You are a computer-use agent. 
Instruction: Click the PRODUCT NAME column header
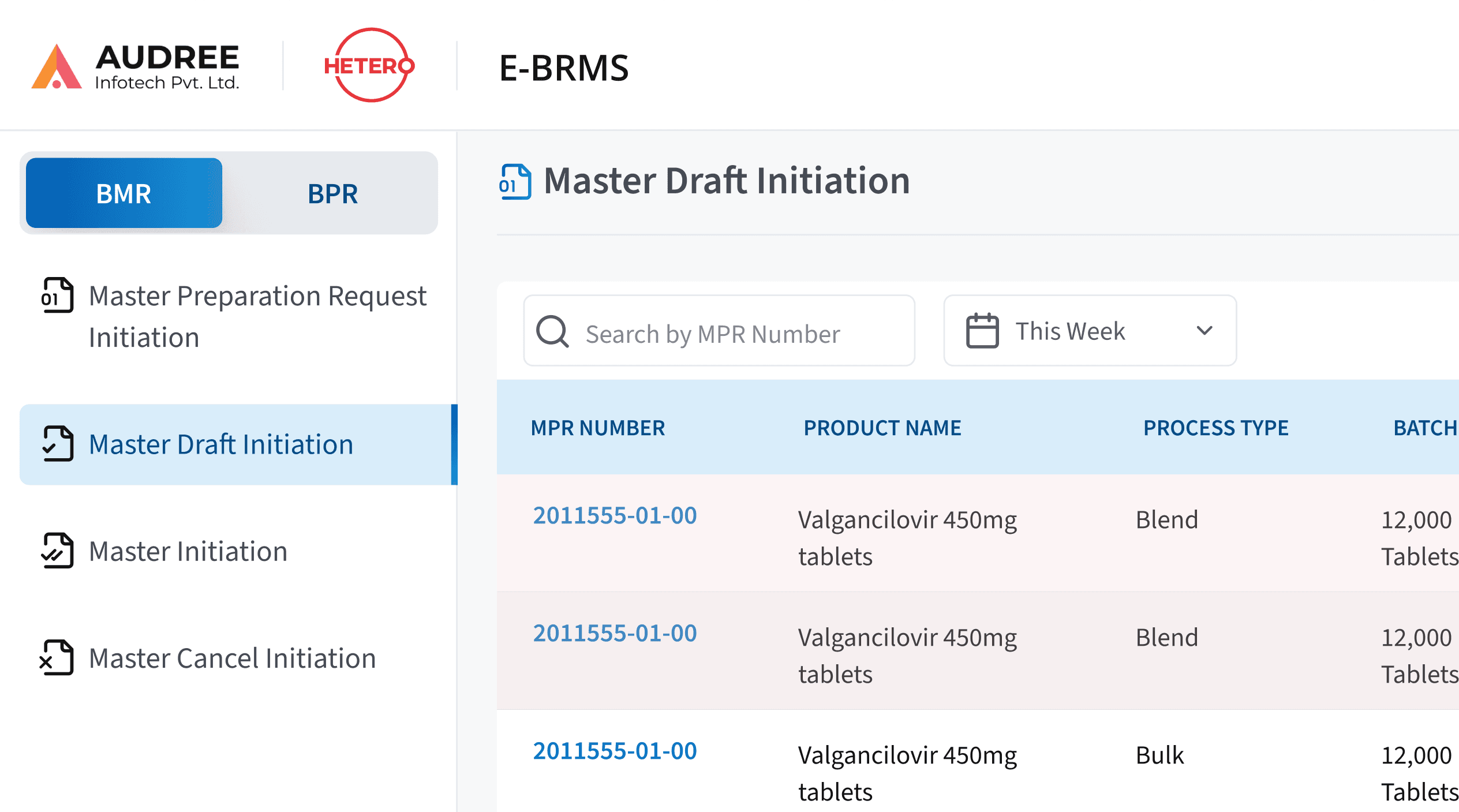pos(882,428)
